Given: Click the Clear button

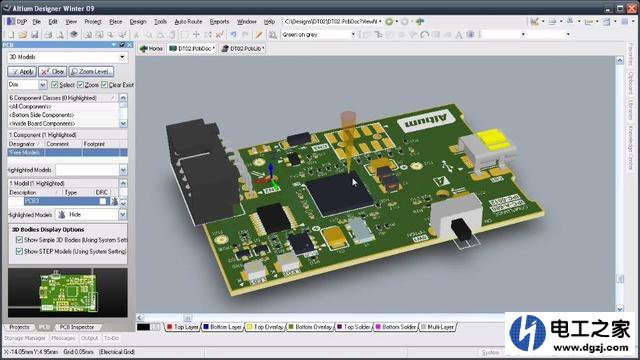Looking at the screenshot, I should (53, 71).
